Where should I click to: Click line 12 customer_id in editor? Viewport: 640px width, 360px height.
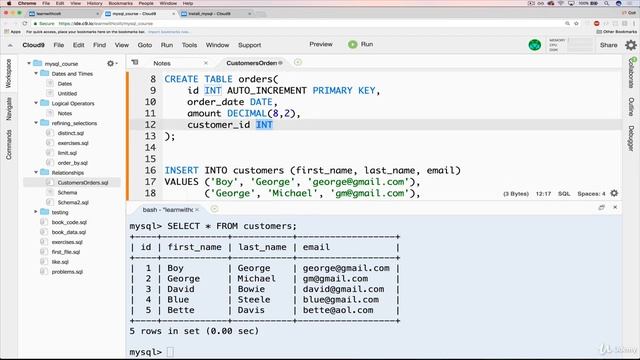click(218, 125)
